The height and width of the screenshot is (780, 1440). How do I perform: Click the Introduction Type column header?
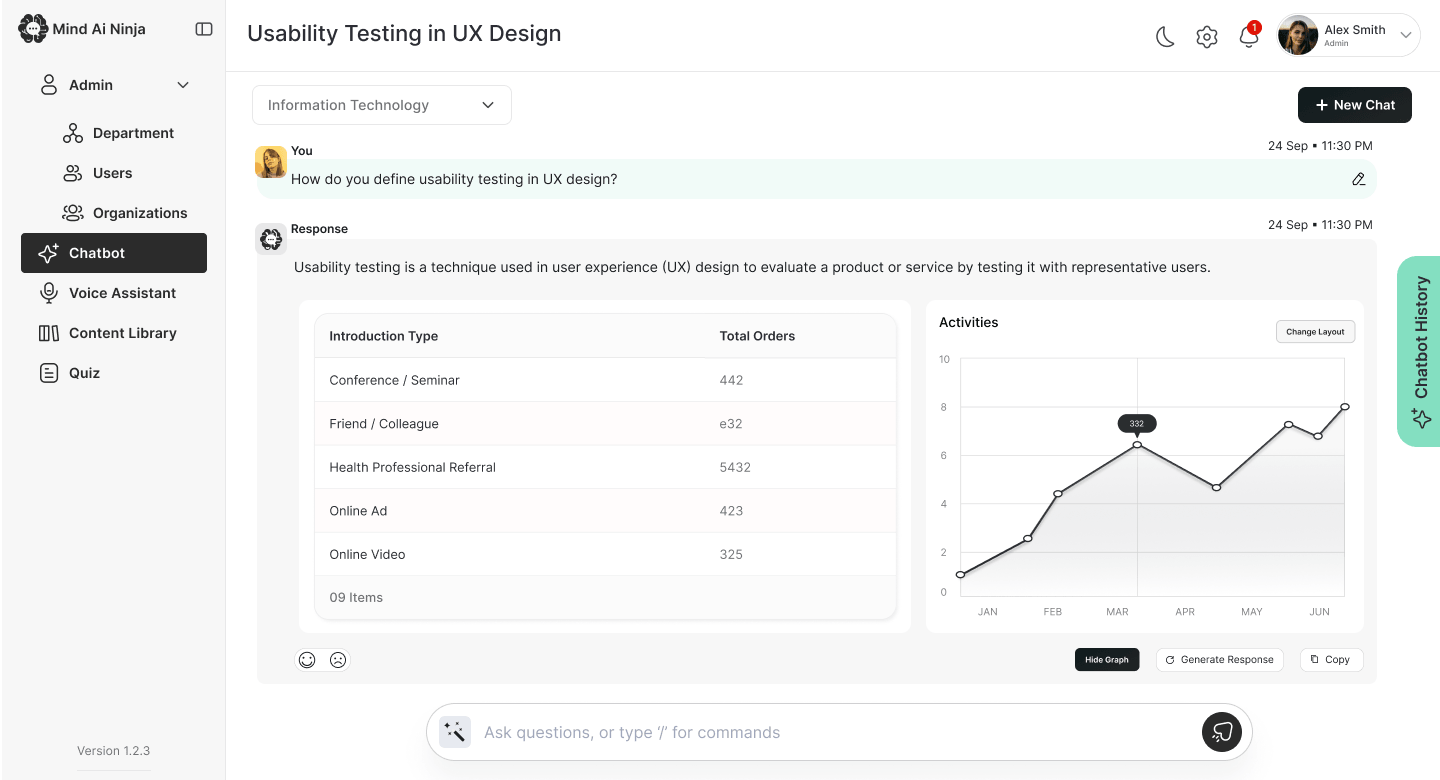click(384, 336)
